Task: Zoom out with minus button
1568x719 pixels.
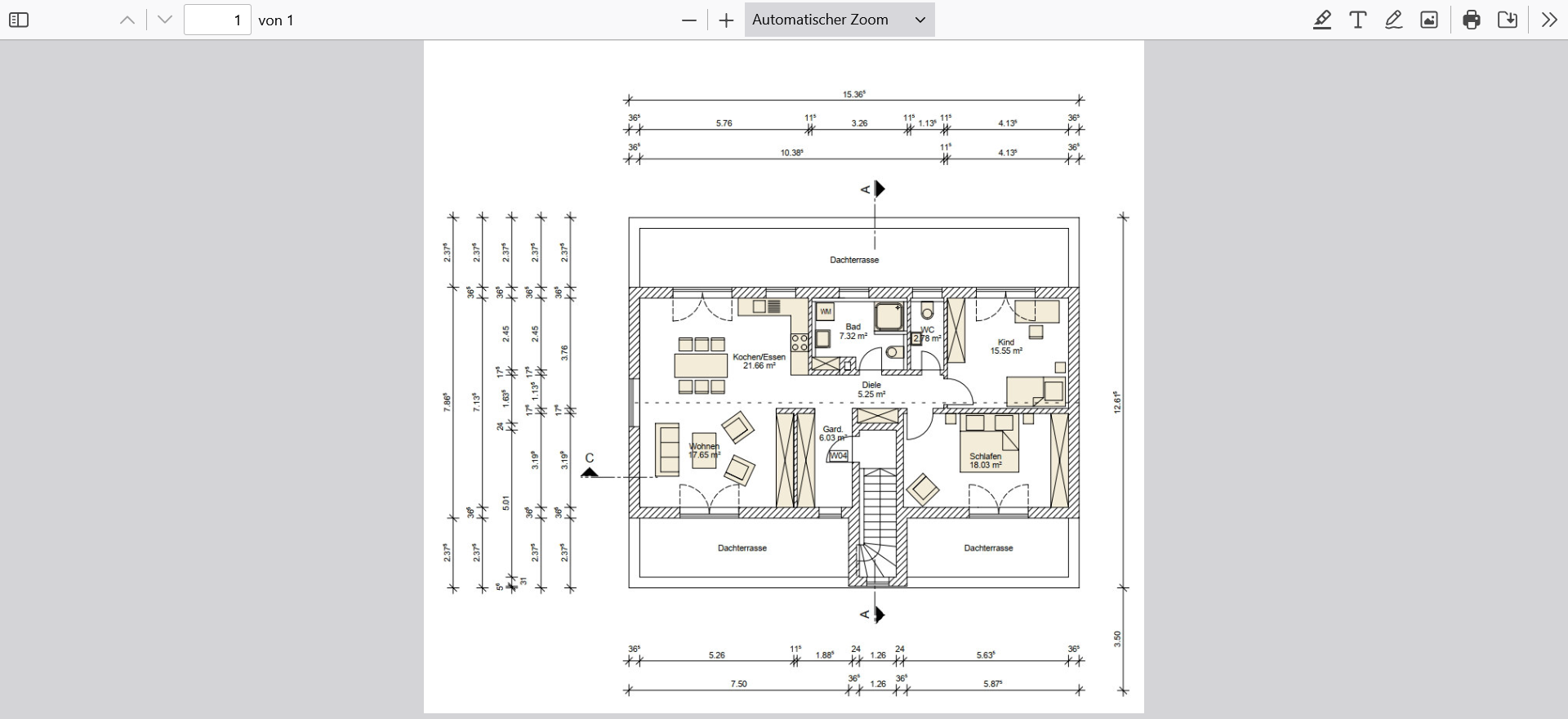Action: click(x=689, y=20)
